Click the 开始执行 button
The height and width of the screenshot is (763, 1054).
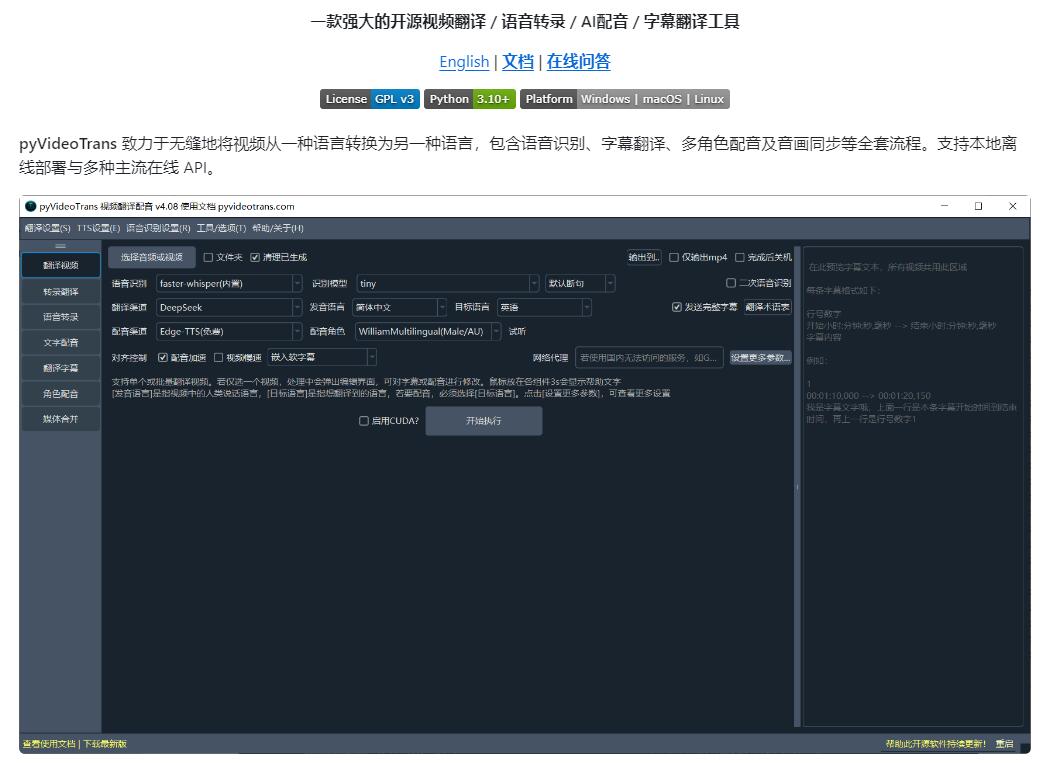[484, 421]
